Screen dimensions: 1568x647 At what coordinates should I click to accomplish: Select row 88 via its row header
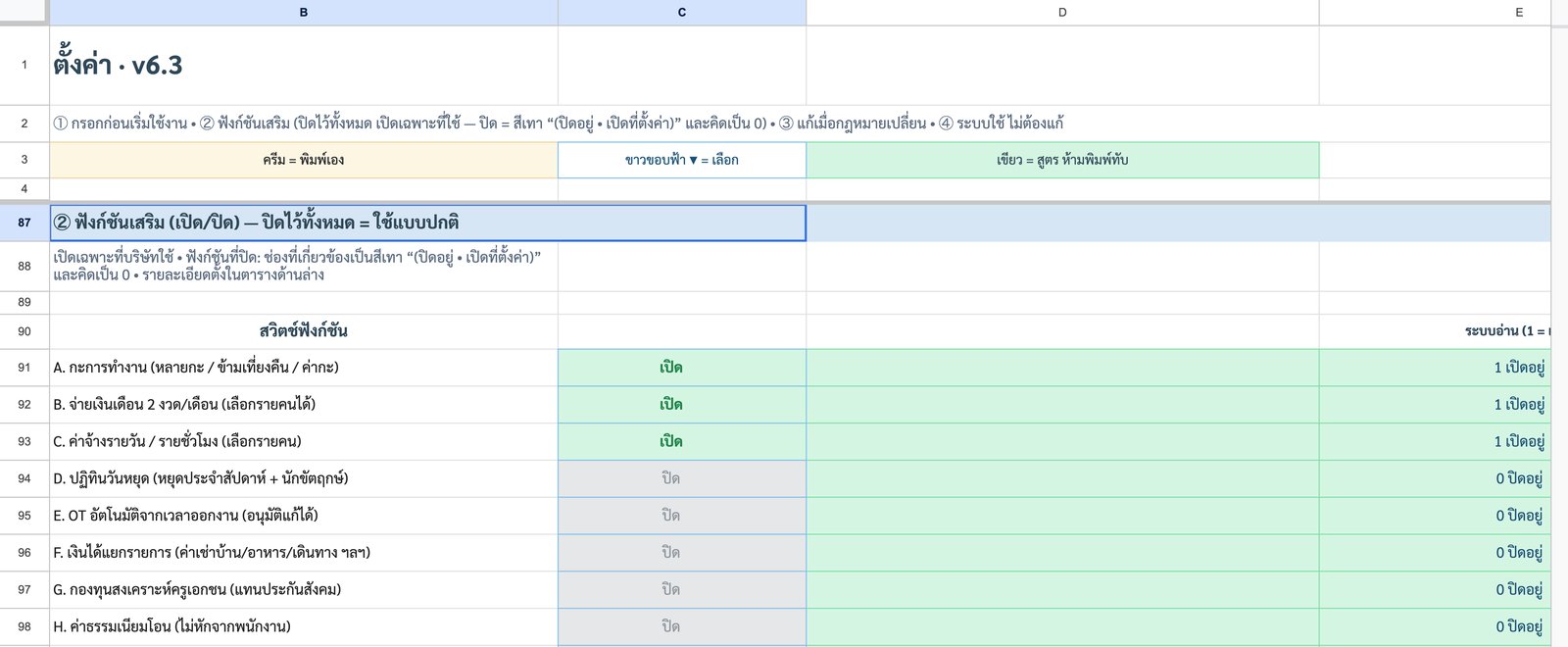coord(24,266)
